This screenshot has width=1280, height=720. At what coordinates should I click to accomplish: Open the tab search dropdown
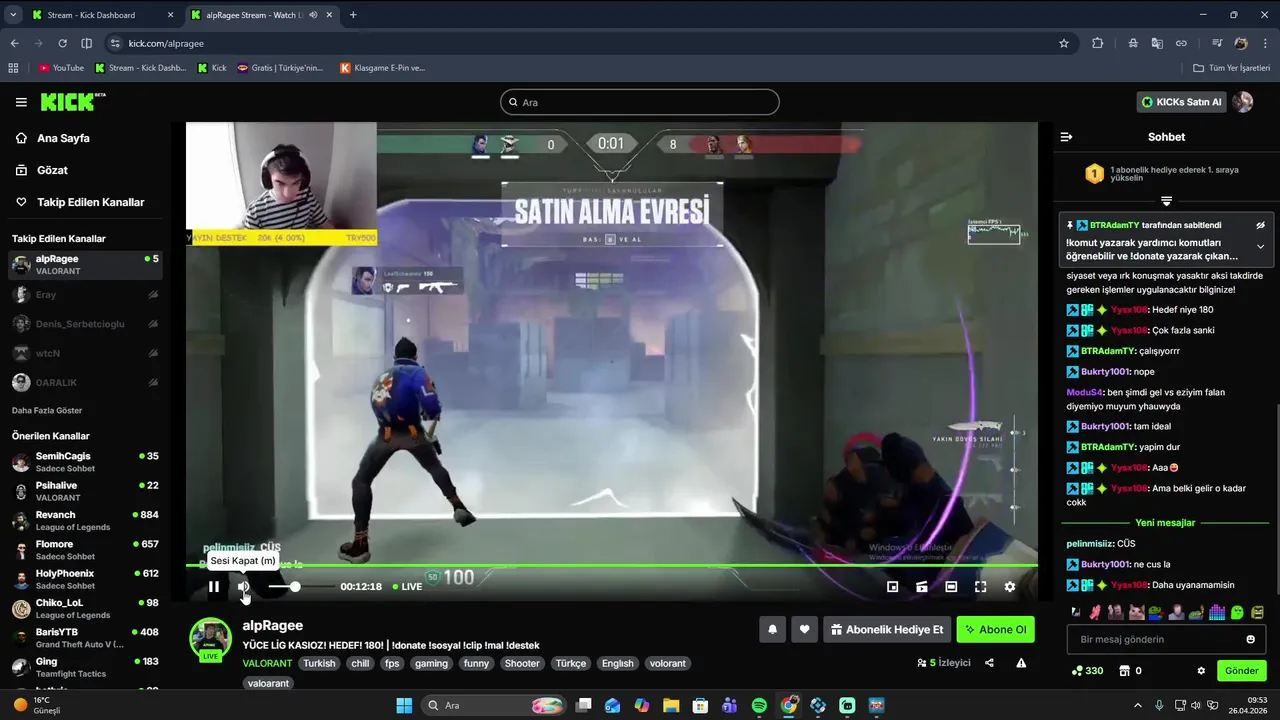click(x=13, y=15)
